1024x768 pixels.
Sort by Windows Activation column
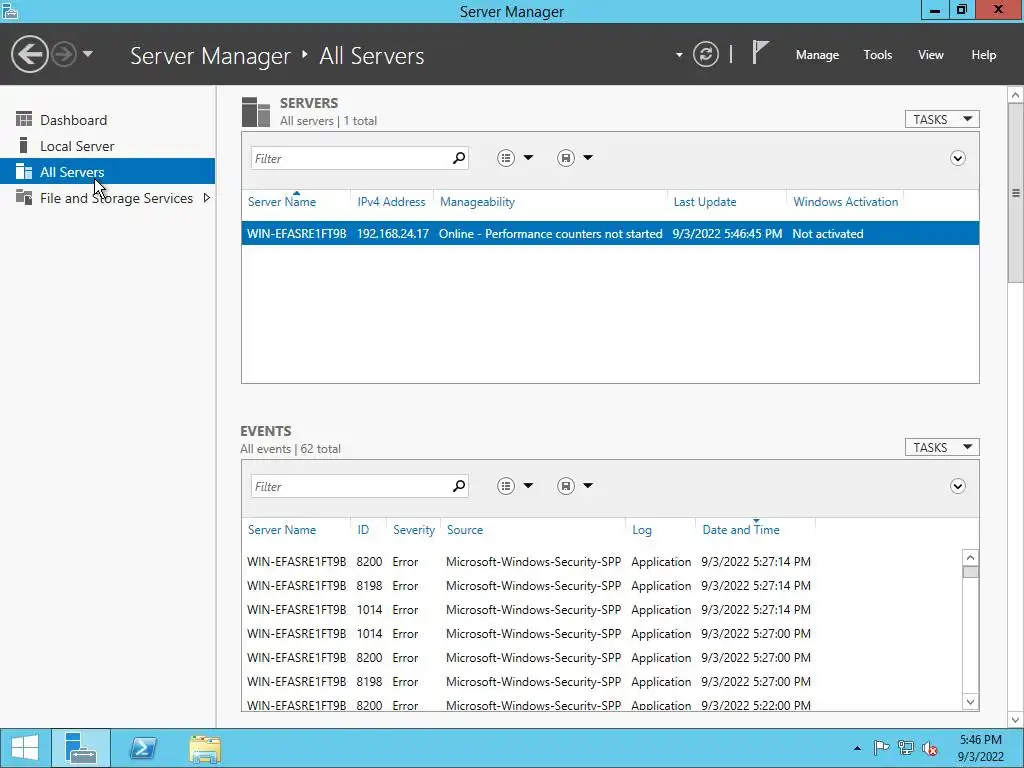click(x=846, y=202)
